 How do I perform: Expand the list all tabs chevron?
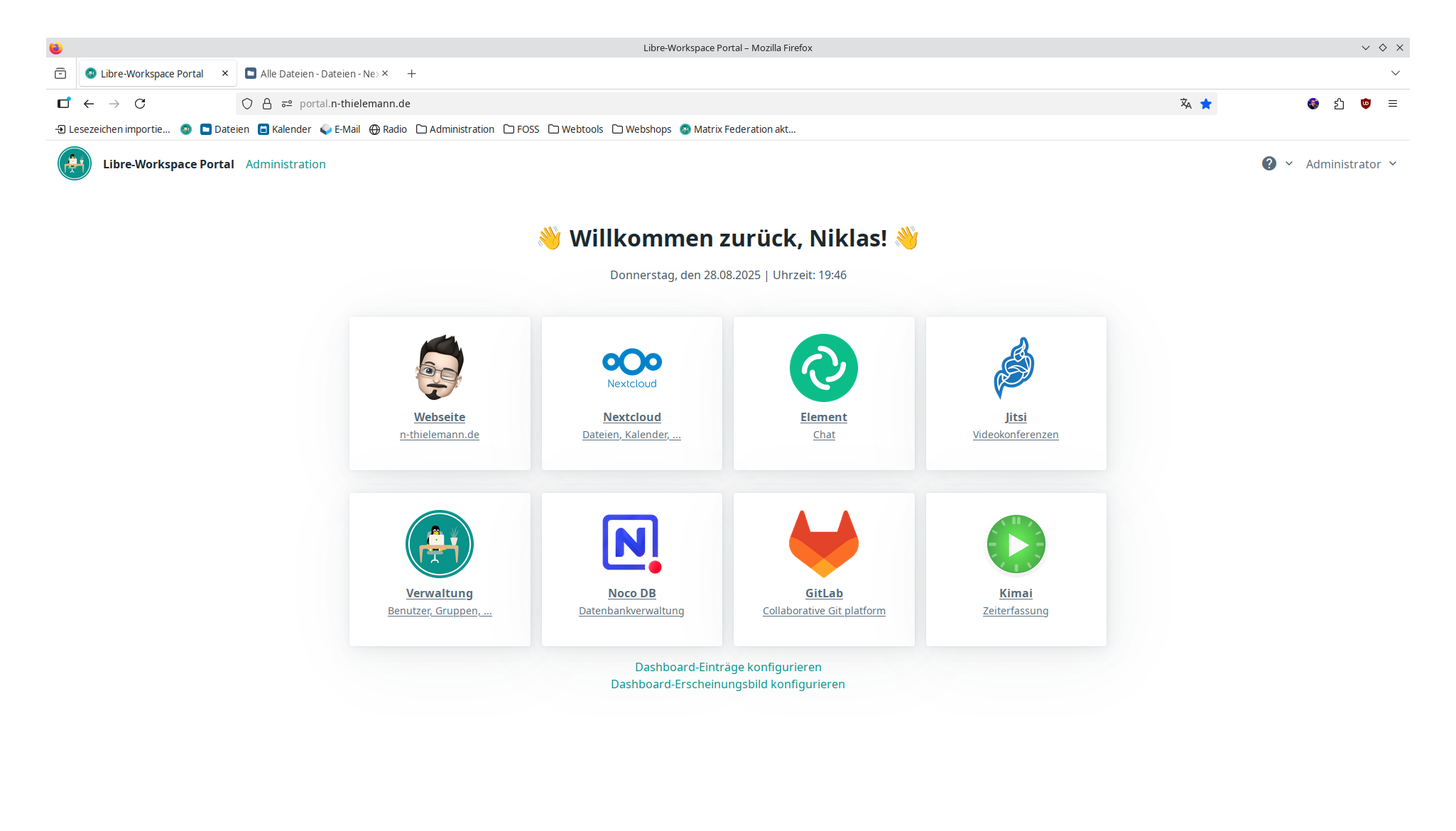coord(1395,73)
